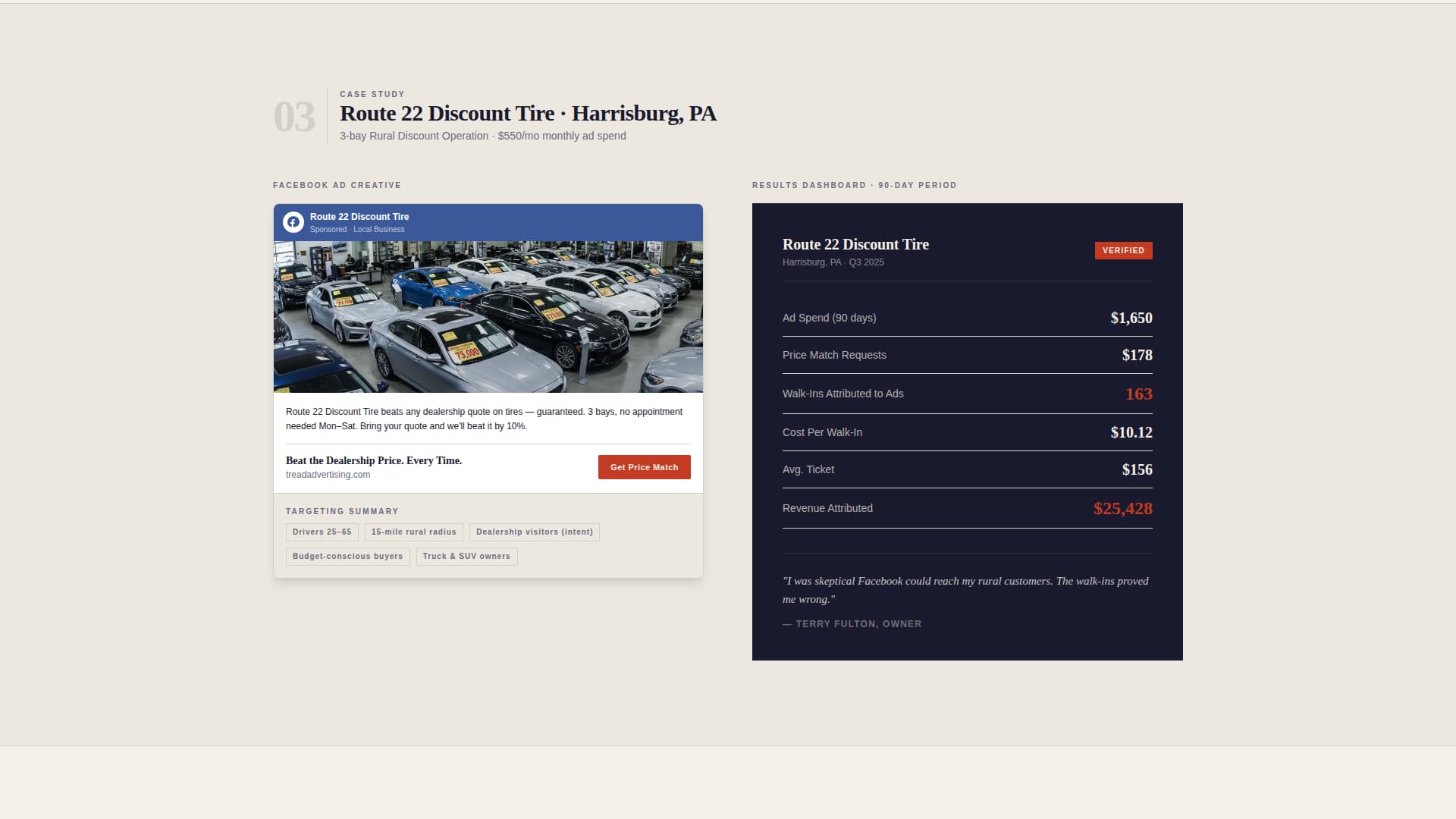Image resolution: width=1456 pixels, height=819 pixels.
Task: Open the treadadvertising.com link
Action: (x=328, y=475)
